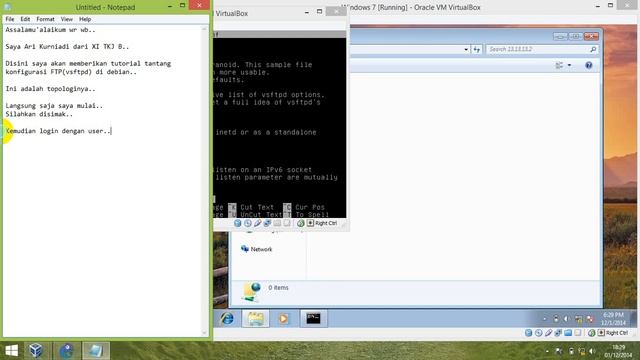640x360 pixels.
Task: Click host volume speaker icon in system tray
Action: (592, 351)
